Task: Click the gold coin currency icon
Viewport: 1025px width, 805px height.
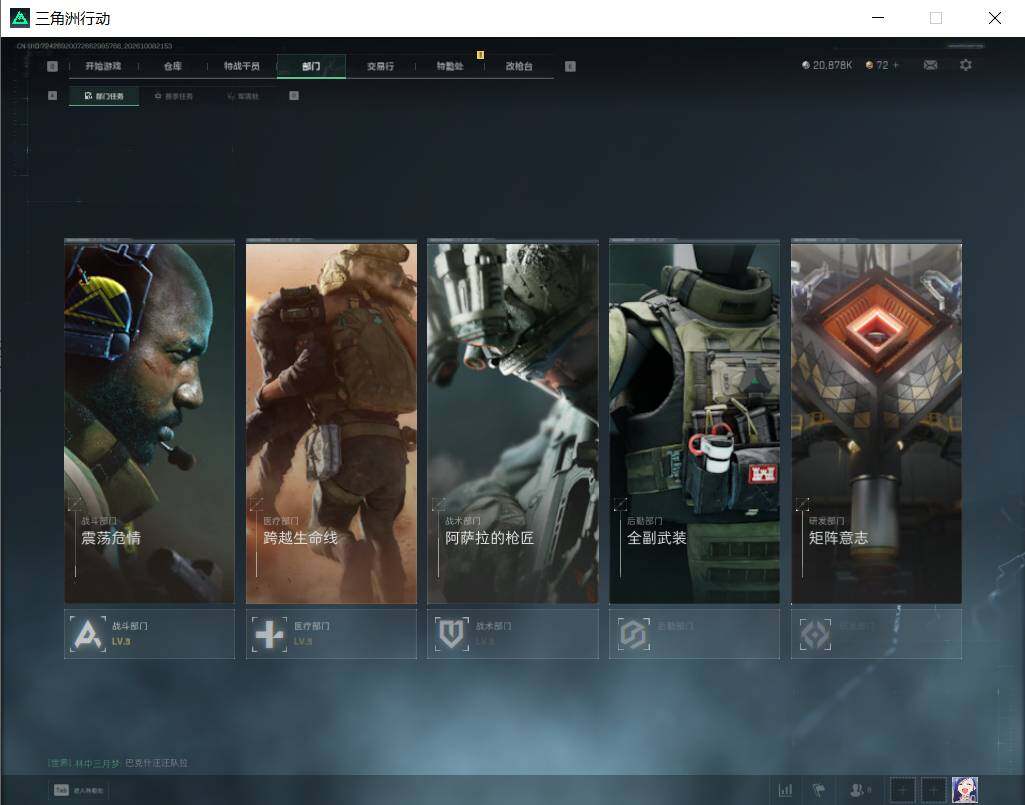Action: pyautogui.click(x=869, y=65)
